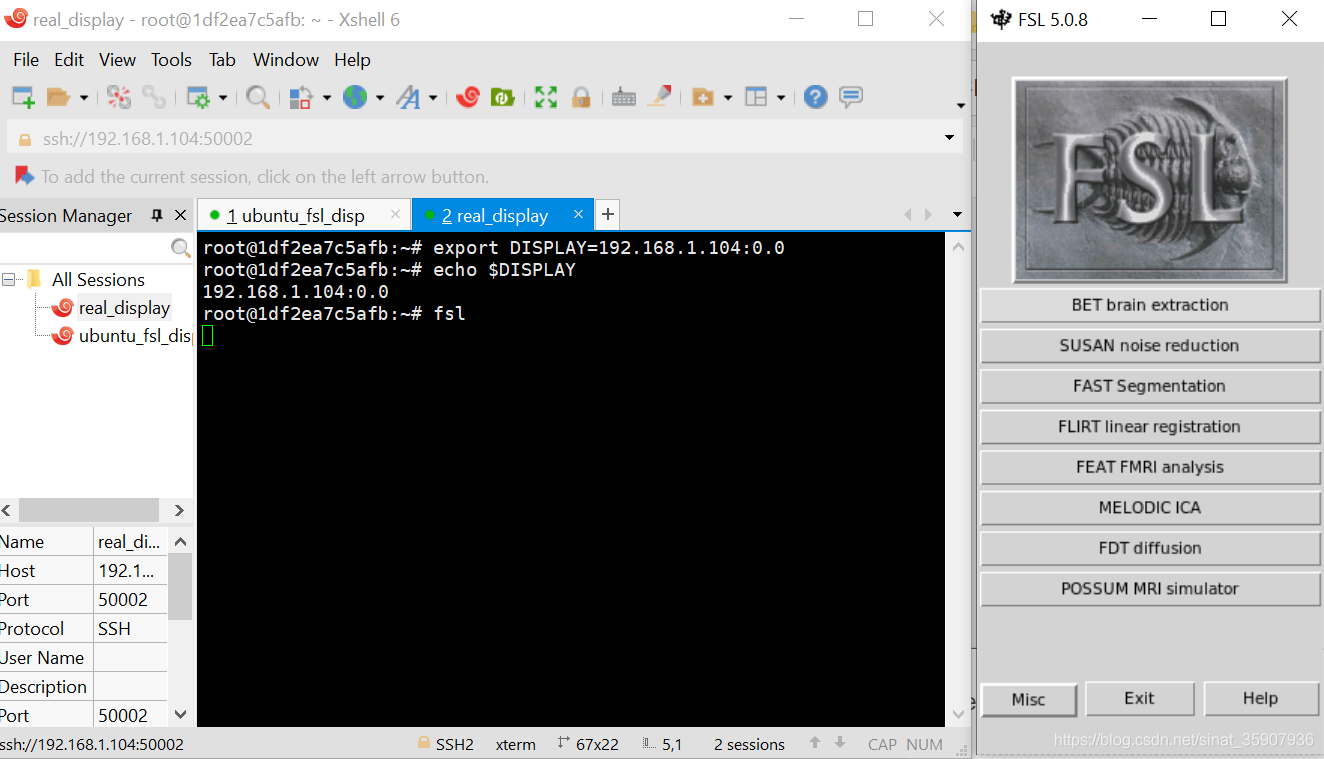Click the Layout panes toolbar icon
Screen dimensions: 1324x759
756,97
